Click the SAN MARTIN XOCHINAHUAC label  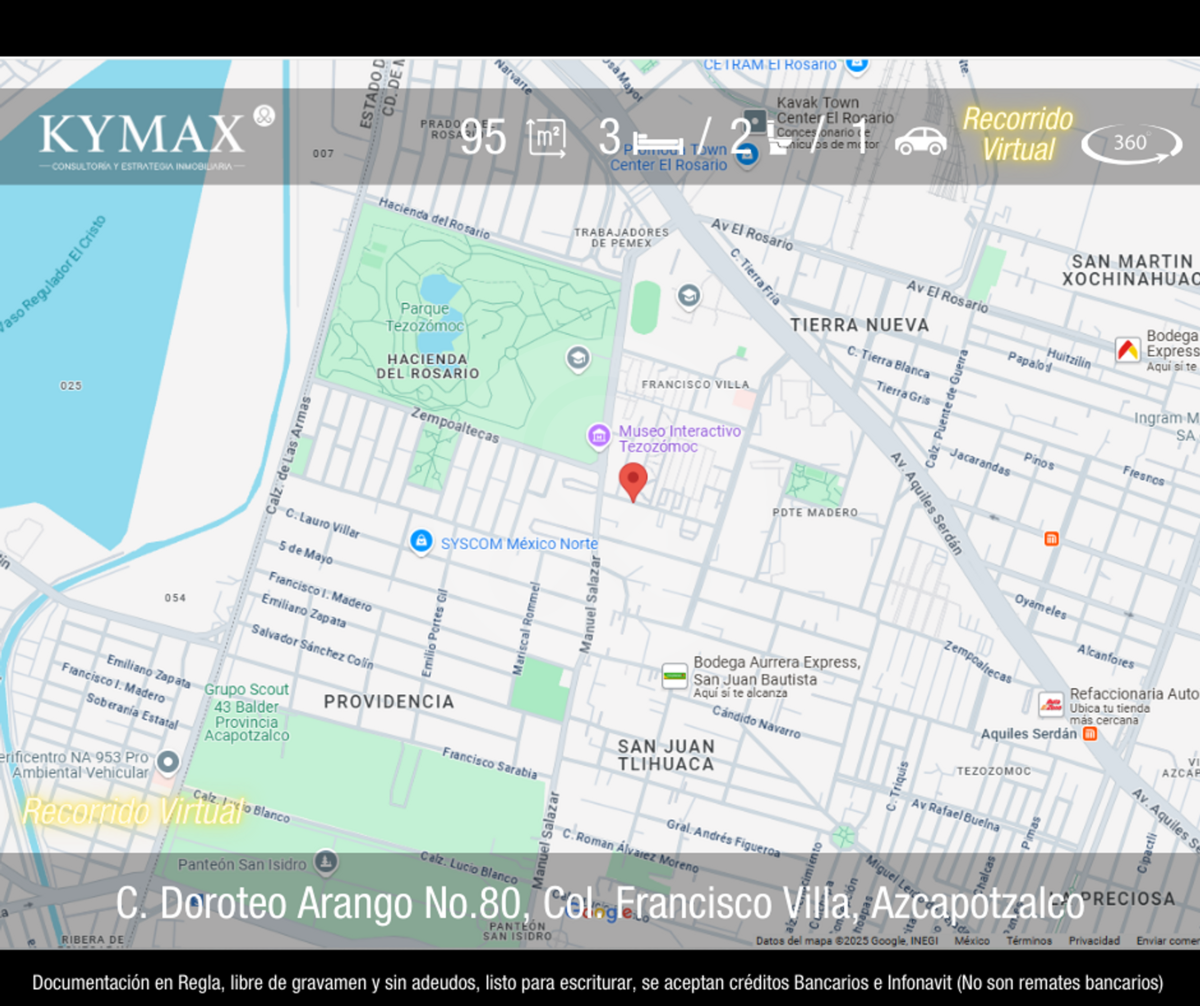(x=1133, y=270)
